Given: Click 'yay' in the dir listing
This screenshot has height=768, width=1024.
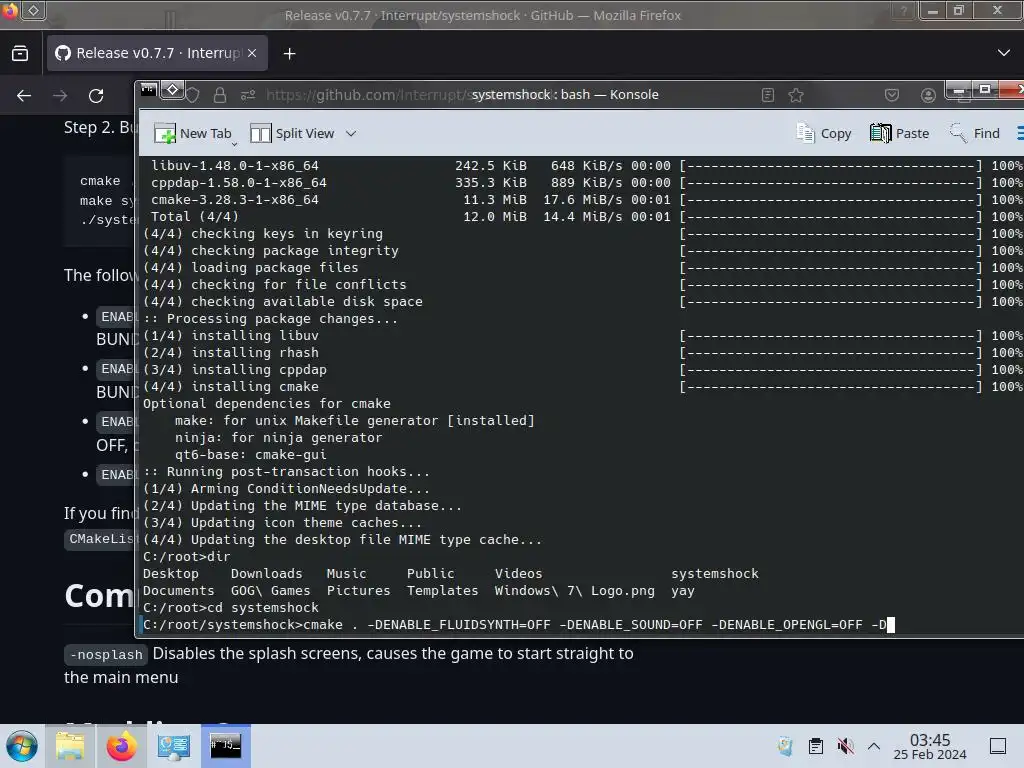Looking at the screenshot, I should pos(682,591).
